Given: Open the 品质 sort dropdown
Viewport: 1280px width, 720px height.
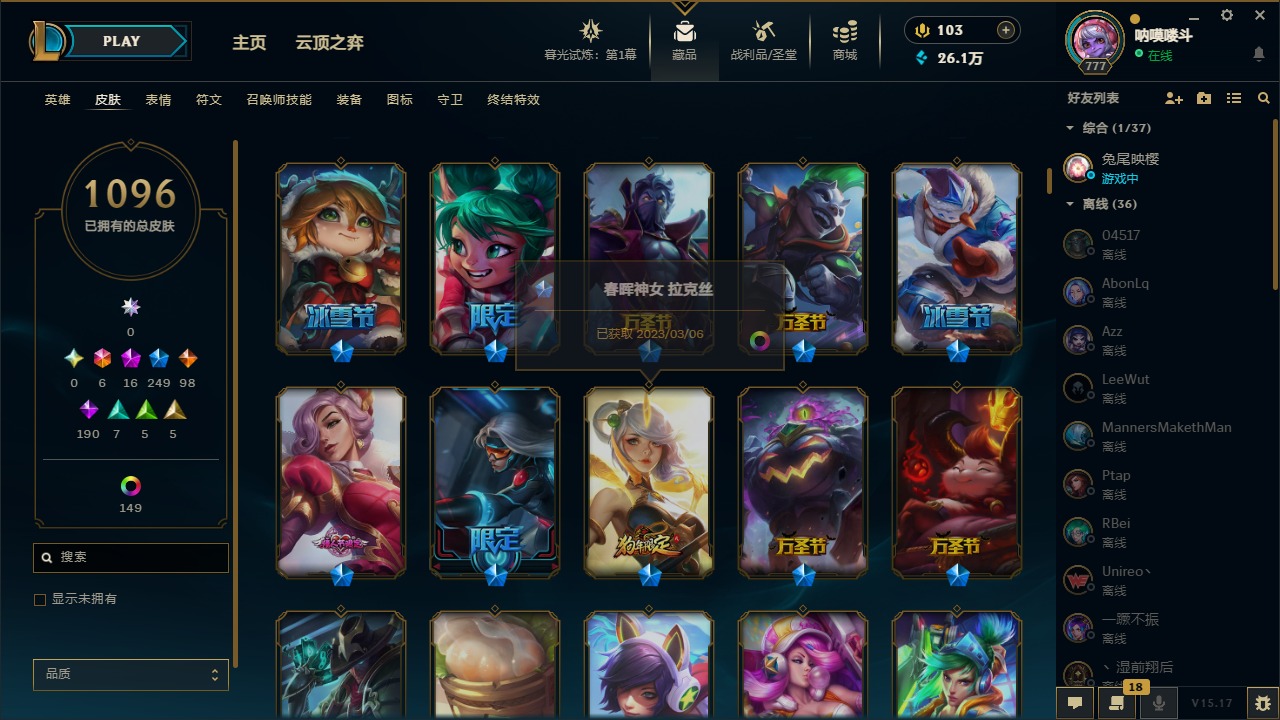Looking at the screenshot, I should [x=131, y=674].
